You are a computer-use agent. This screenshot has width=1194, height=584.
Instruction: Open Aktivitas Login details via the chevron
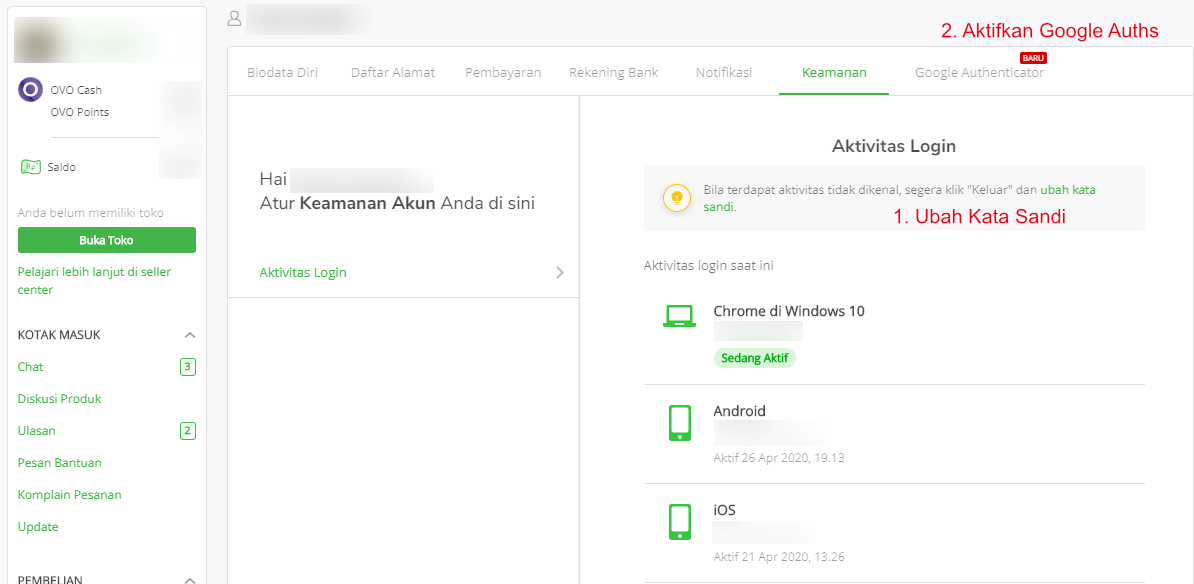[x=559, y=272]
